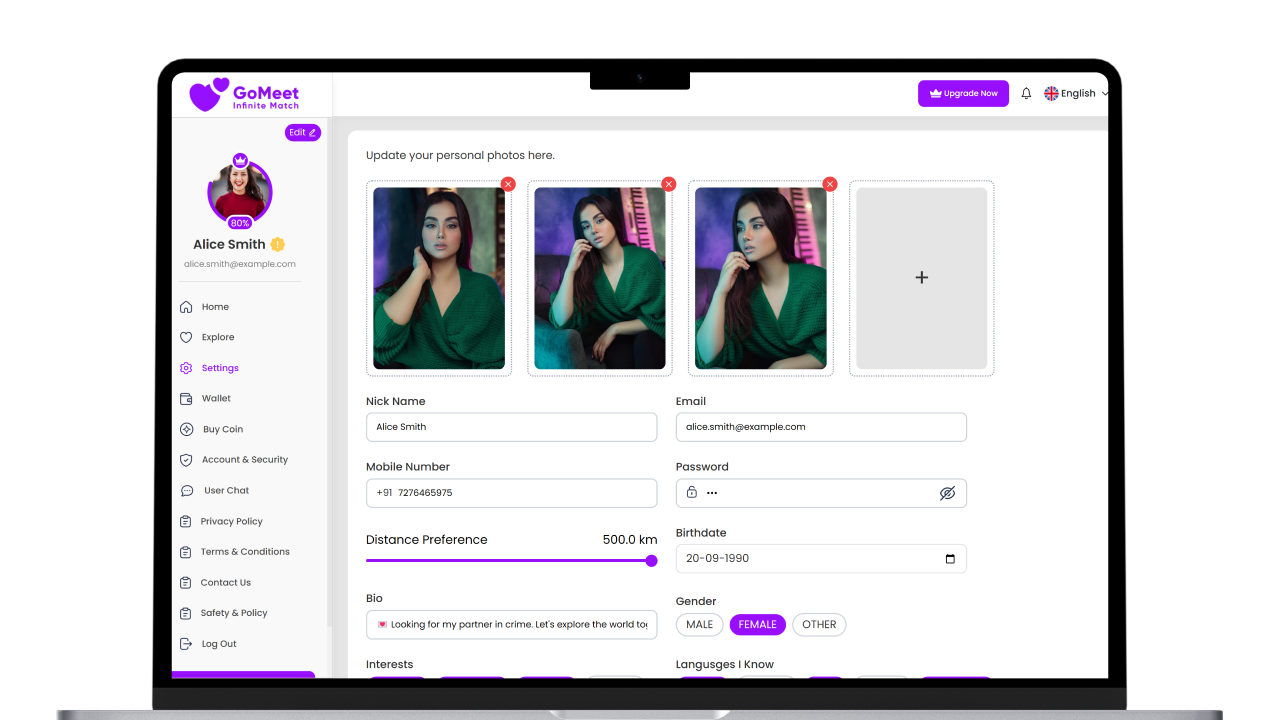1280x720 pixels.
Task: Click the GoMeet heart logo
Action: click(x=209, y=94)
